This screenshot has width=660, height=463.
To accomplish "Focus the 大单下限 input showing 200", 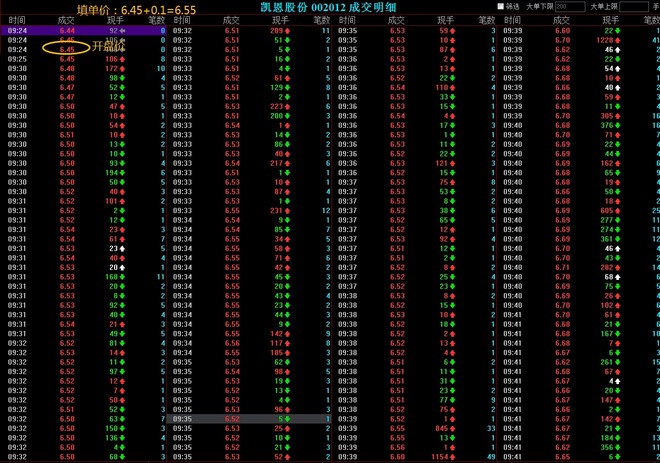I will point(570,6).
